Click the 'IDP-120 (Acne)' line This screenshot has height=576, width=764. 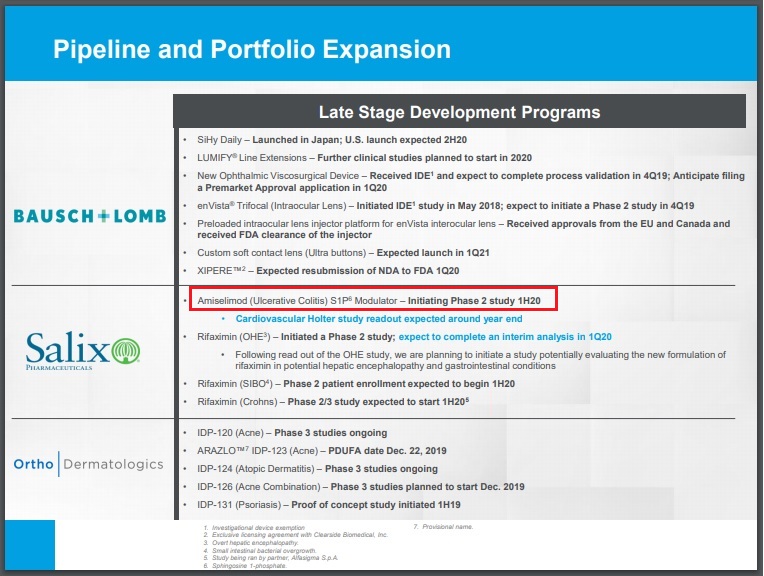click(x=292, y=433)
